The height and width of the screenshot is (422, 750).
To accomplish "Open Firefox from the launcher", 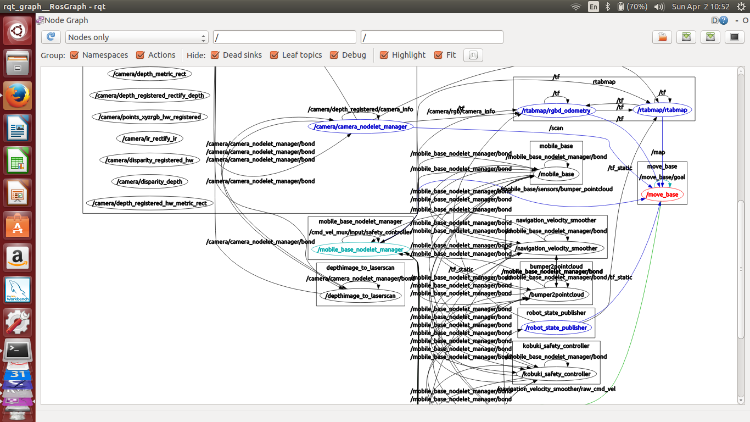I will click(x=17, y=96).
